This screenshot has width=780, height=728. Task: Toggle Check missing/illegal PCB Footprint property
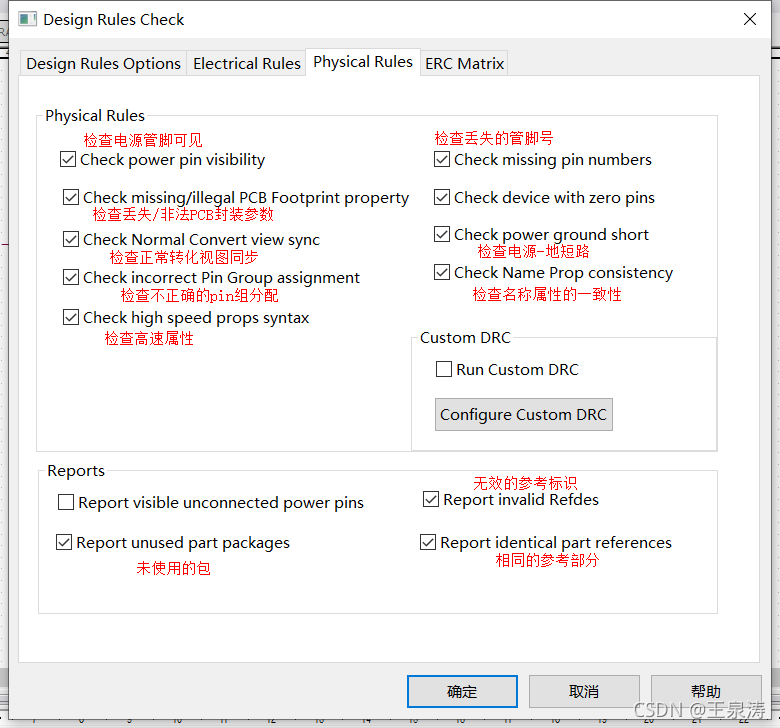(x=71, y=197)
